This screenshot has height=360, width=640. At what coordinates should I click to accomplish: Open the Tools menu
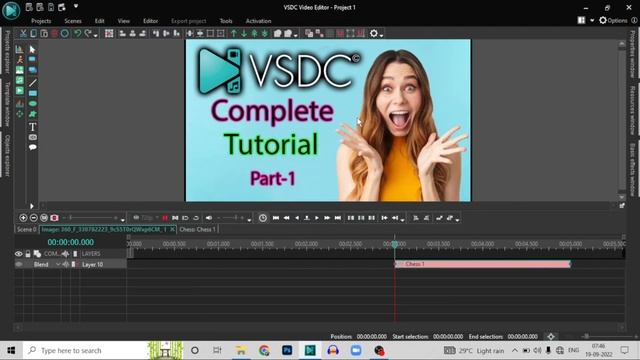pyautogui.click(x=226, y=21)
